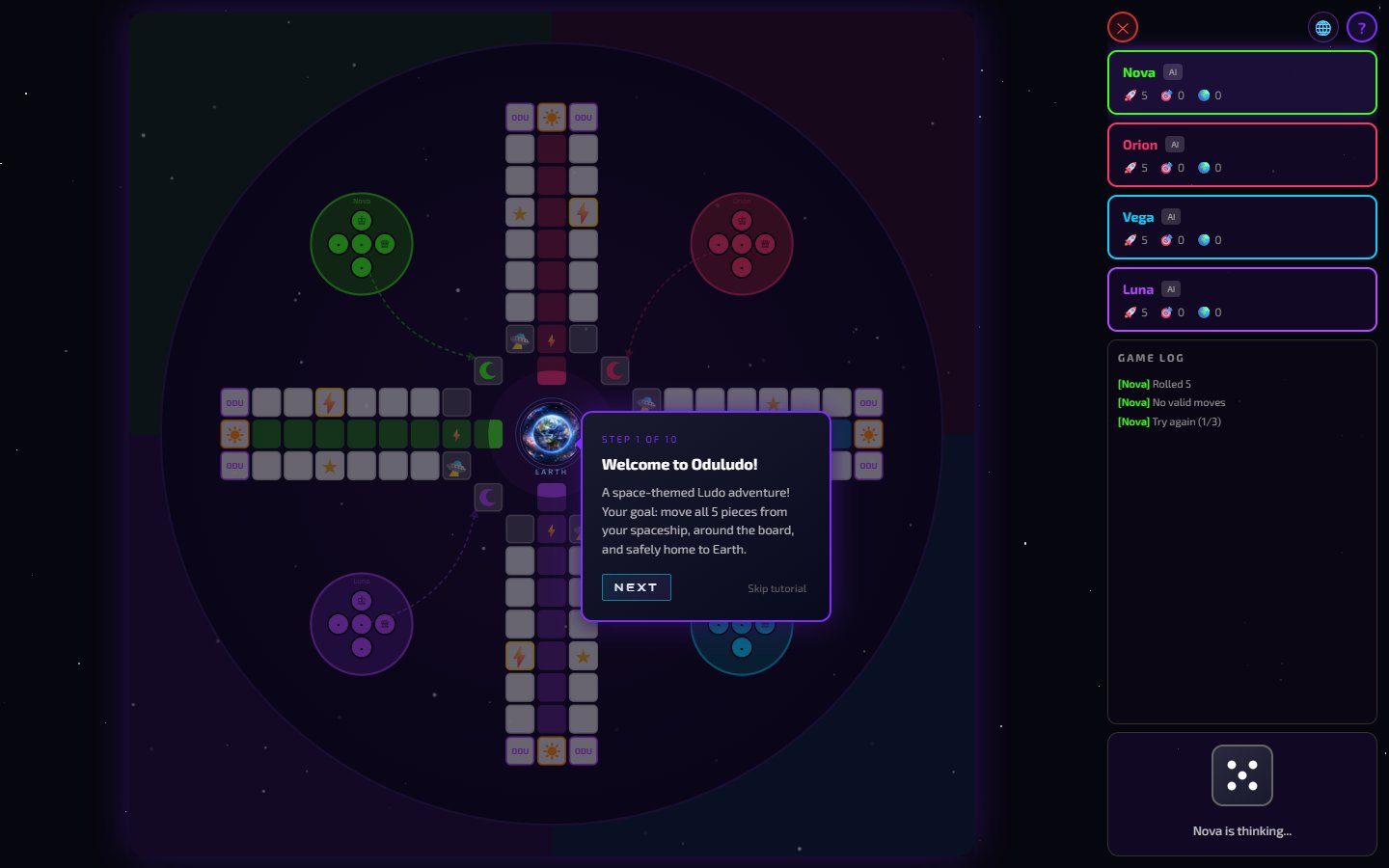Advance the tutorial with the NEXT button
The image size is (1389, 868).
(637, 587)
